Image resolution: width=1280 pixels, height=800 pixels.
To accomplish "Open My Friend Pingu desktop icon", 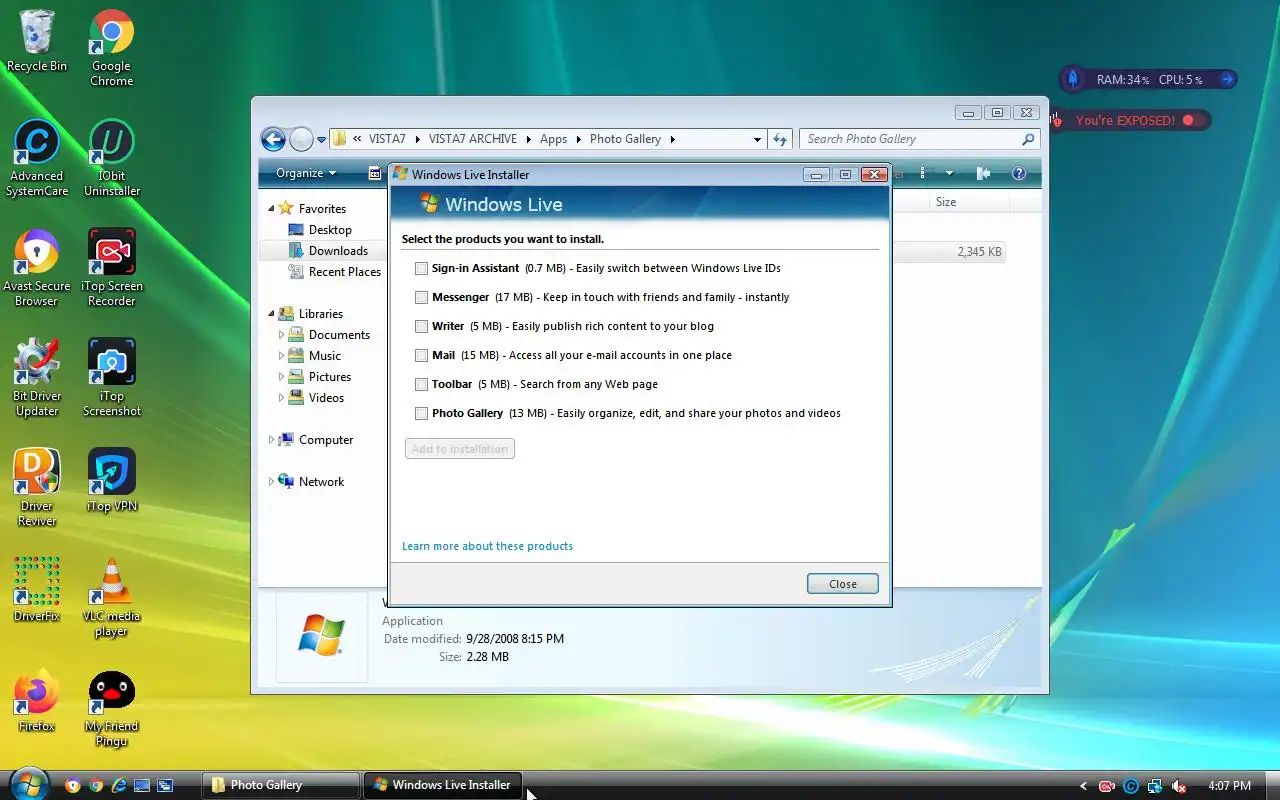I will pyautogui.click(x=112, y=708).
